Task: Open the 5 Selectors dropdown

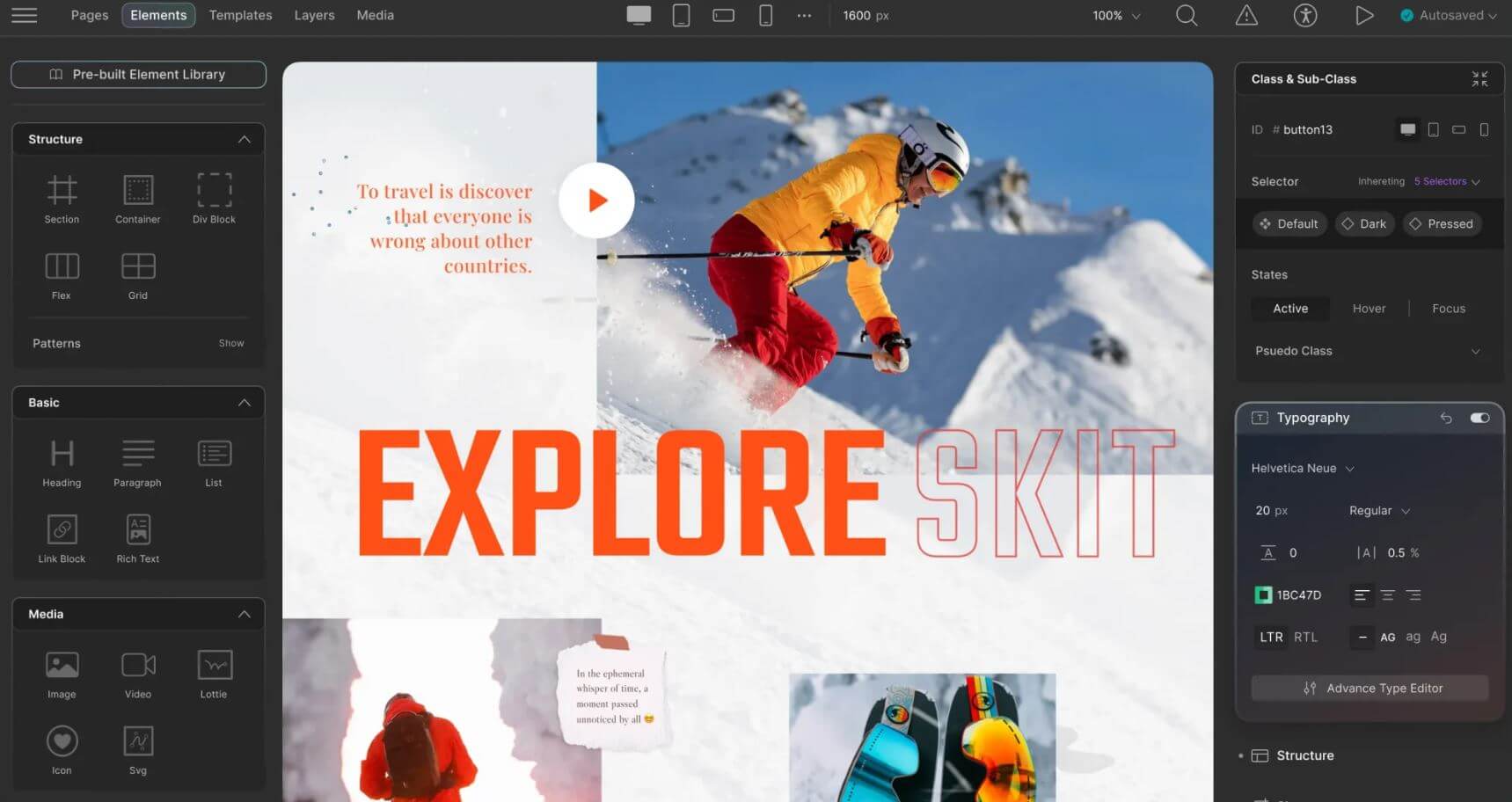Action: click(x=1447, y=181)
